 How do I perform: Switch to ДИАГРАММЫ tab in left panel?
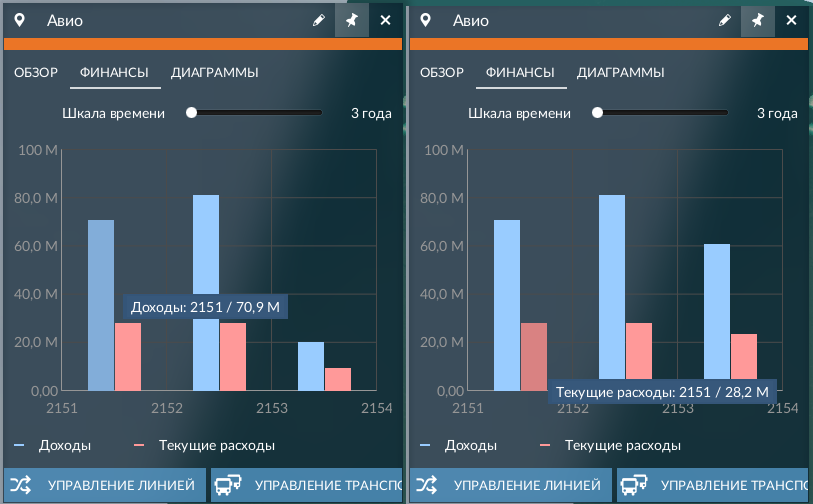coord(215,73)
